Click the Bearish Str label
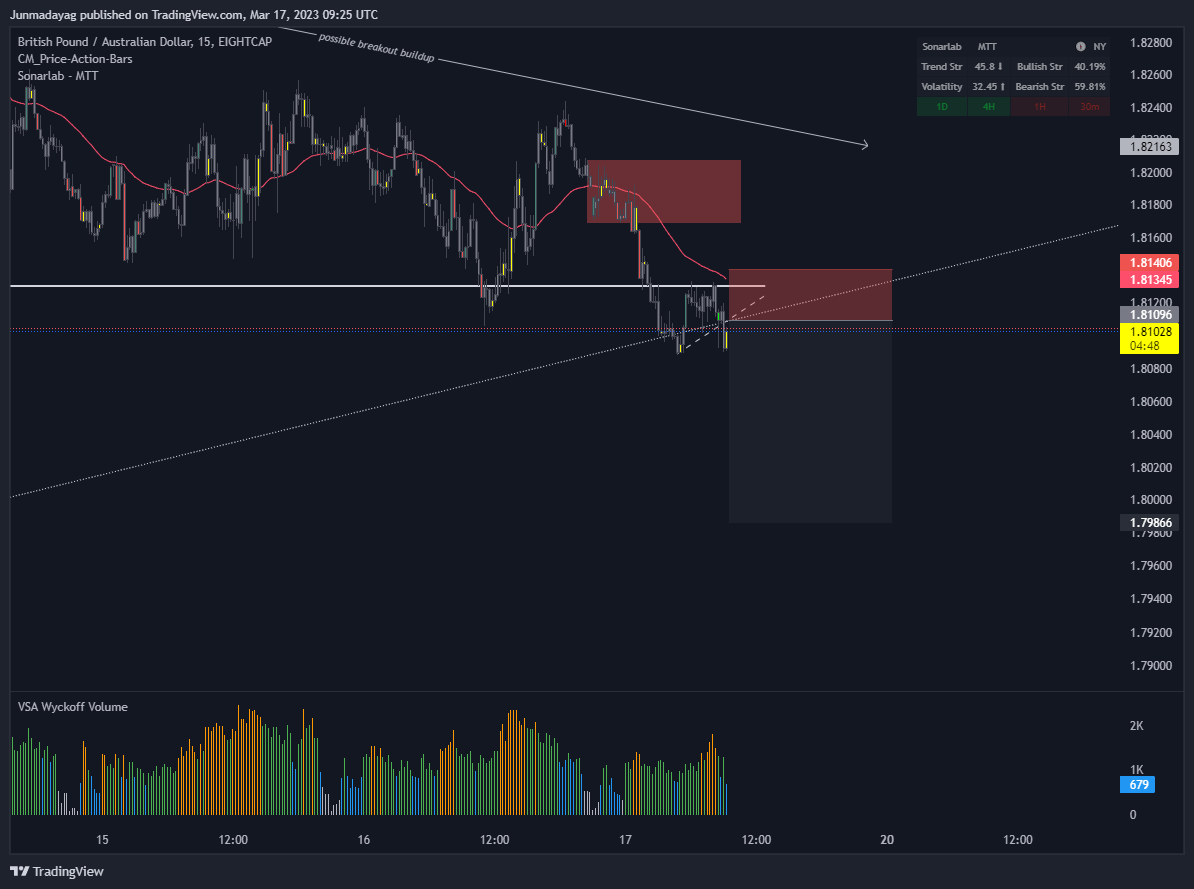 click(x=1039, y=87)
